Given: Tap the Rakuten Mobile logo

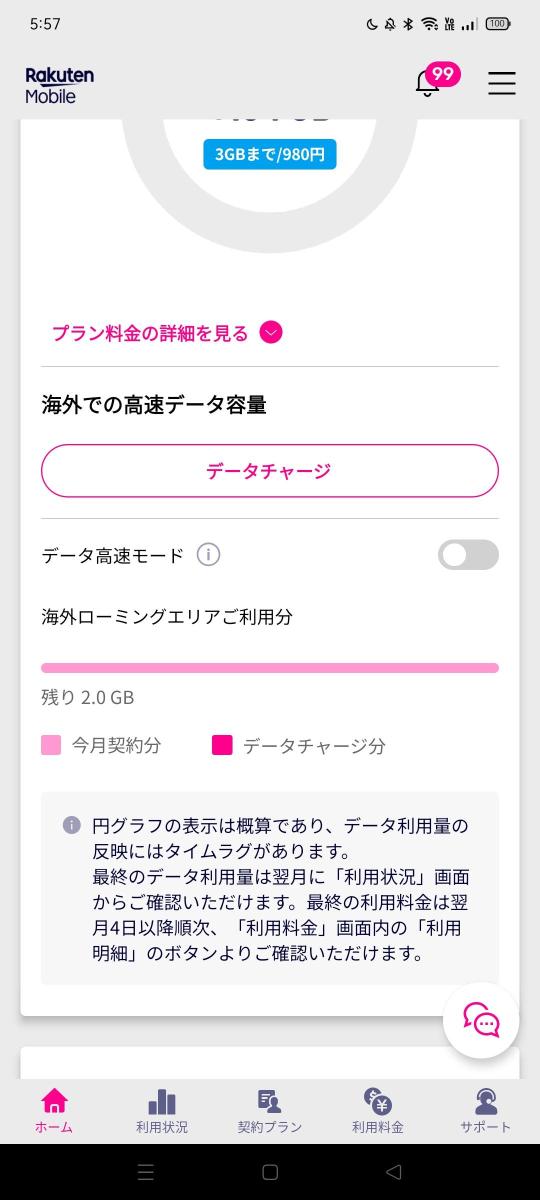Looking at the screenshot, I should pyautogui.click(x=60, y=85).
